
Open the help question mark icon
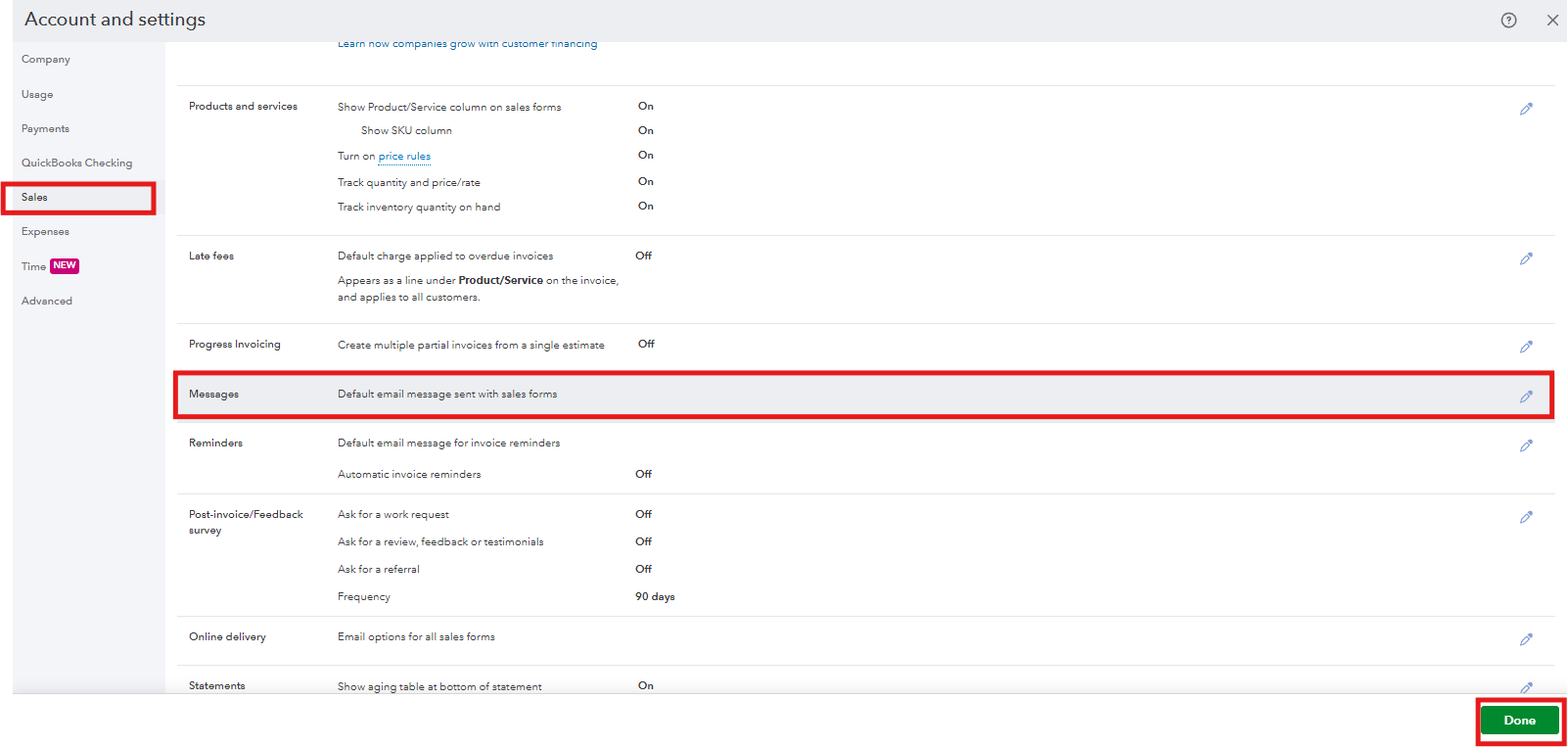click(1508, 20)
